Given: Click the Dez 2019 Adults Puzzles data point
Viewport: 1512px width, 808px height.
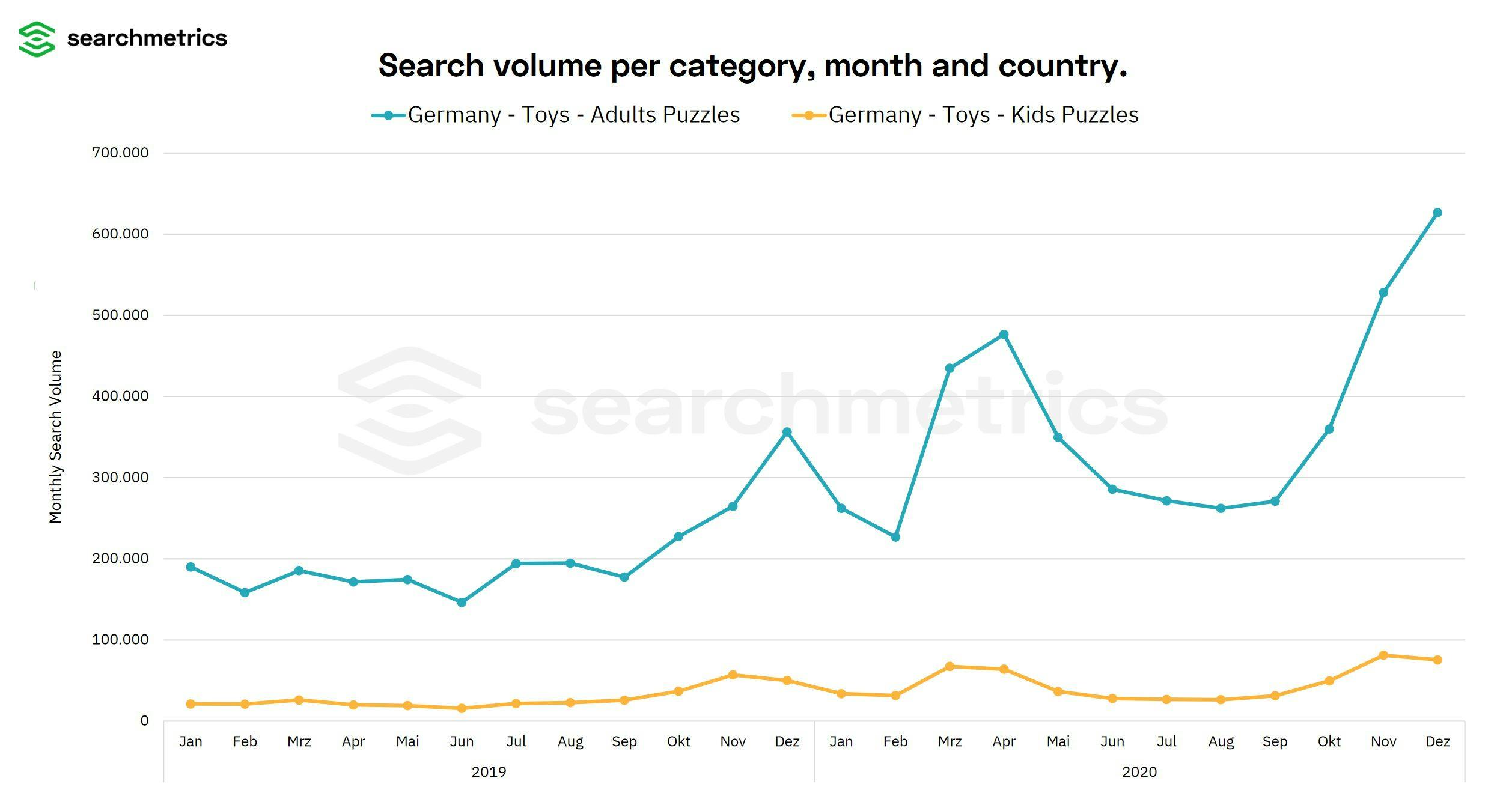Looking at the screenshot, I should [x=787, y=432].
